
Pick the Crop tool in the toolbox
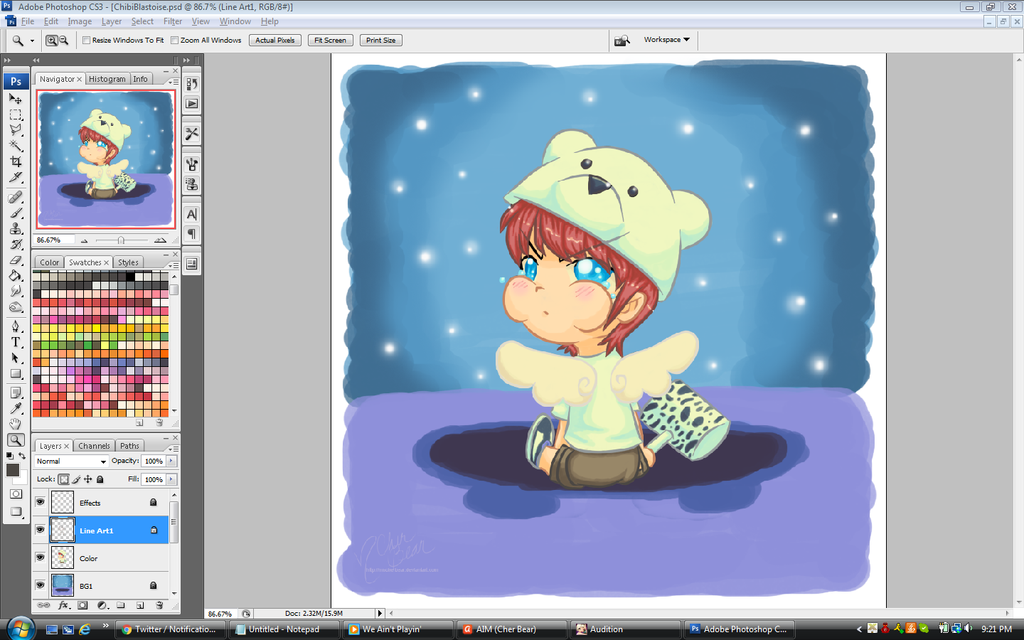[x=16, y=162]
